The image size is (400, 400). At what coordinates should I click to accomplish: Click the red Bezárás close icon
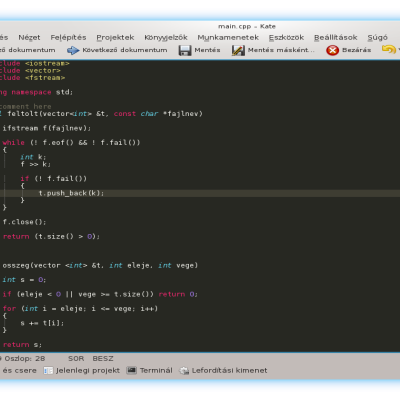(x=332, y=50)
